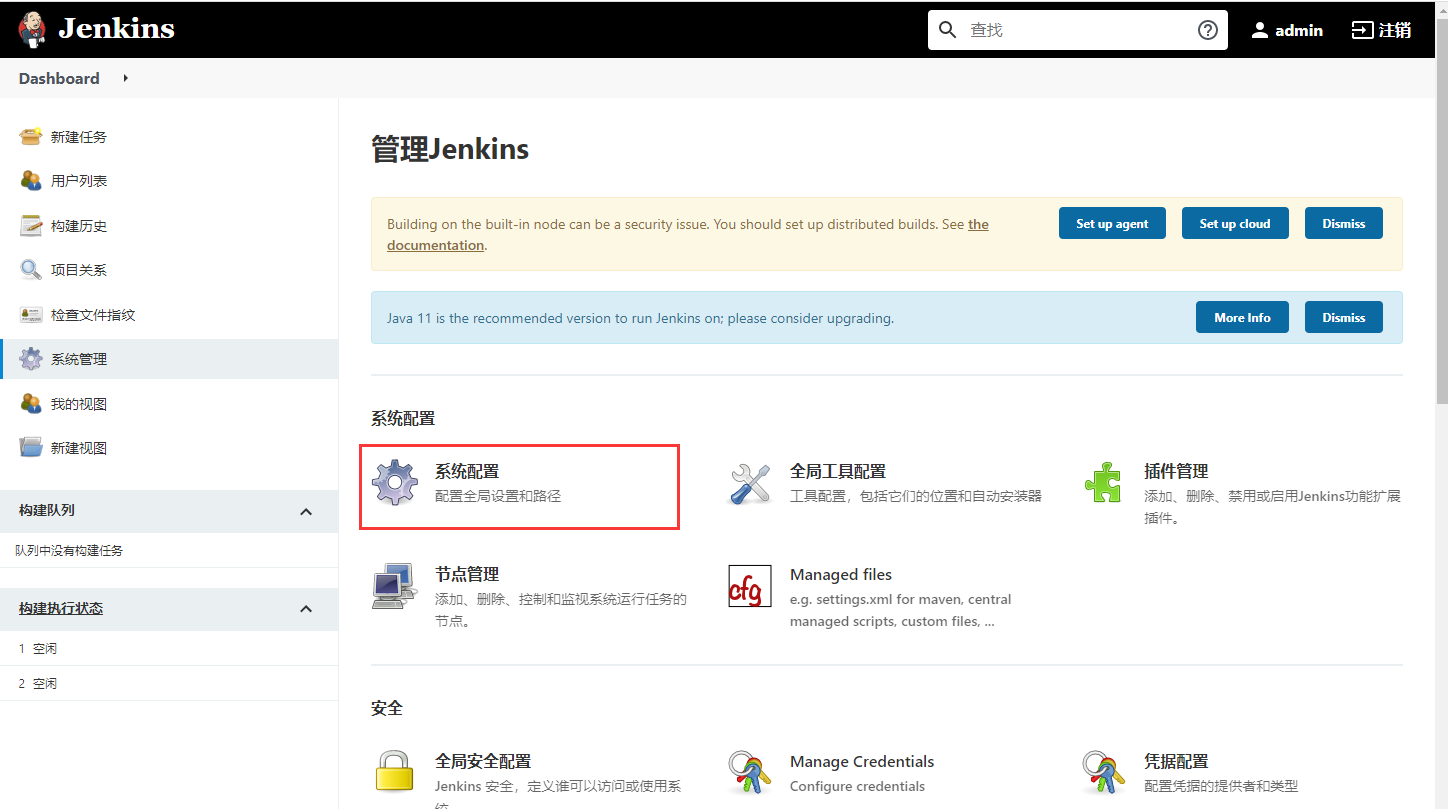This screenshot has height=809, width=1448.
Task: Click the 检查文件指纹 fingerprint icon
Action: 31,315
